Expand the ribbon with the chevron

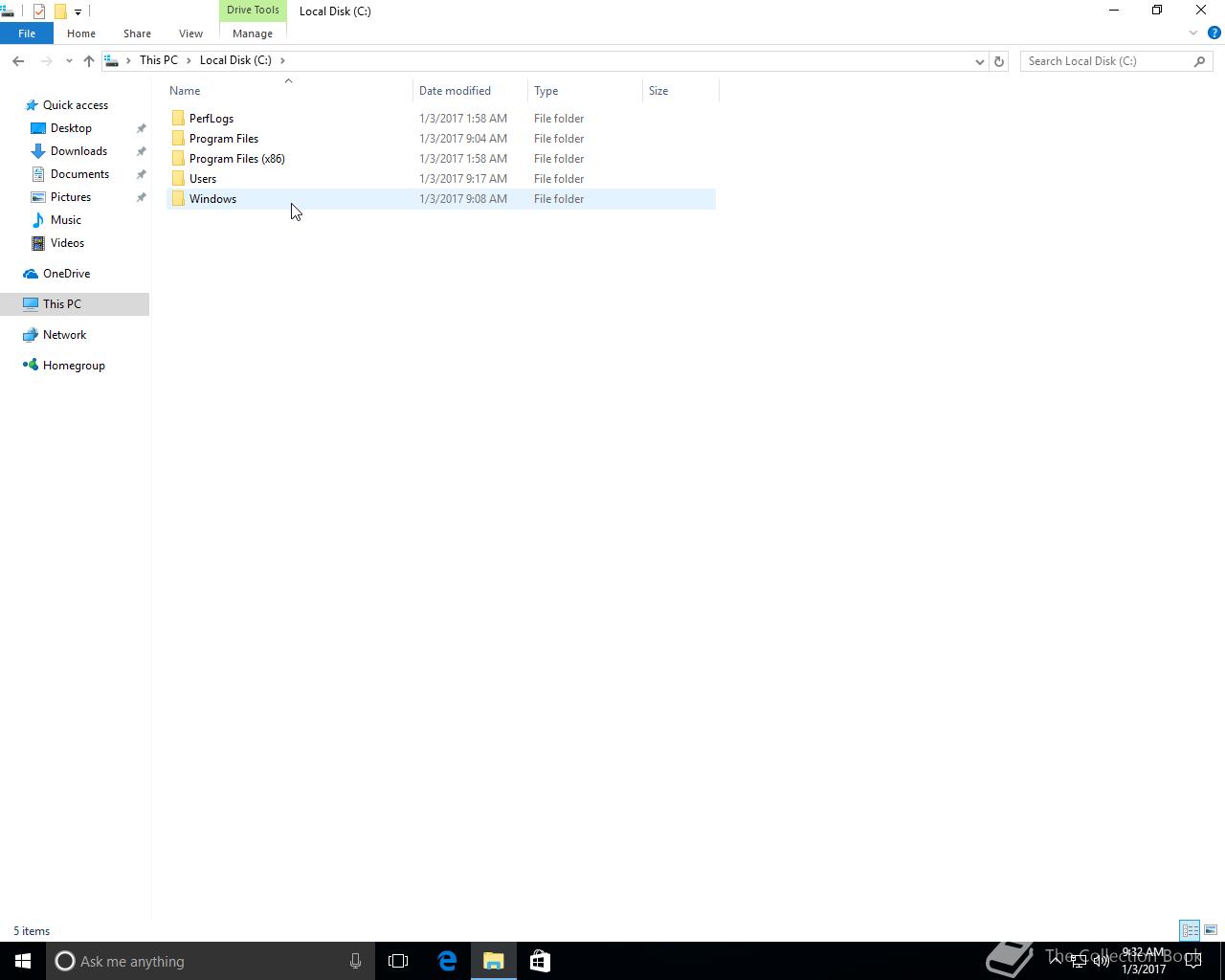(1193, 33)
